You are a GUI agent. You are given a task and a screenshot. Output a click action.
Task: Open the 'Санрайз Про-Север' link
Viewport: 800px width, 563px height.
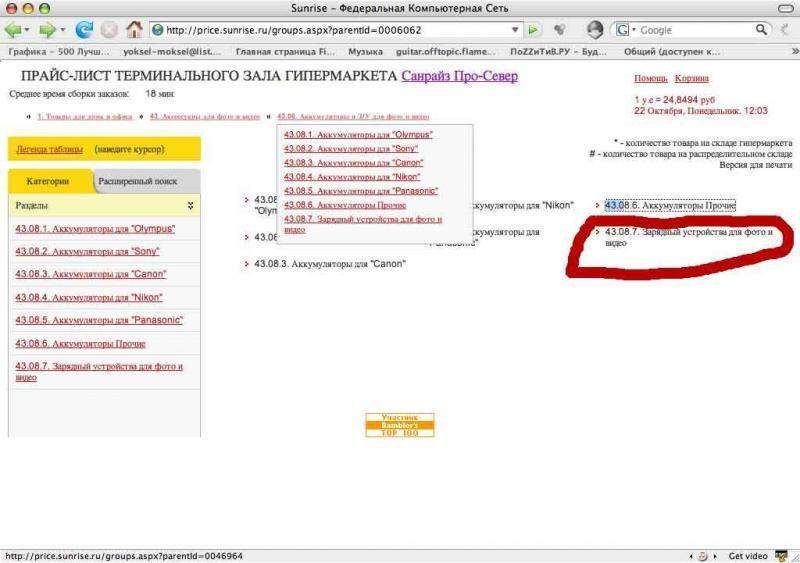[460, 76]
